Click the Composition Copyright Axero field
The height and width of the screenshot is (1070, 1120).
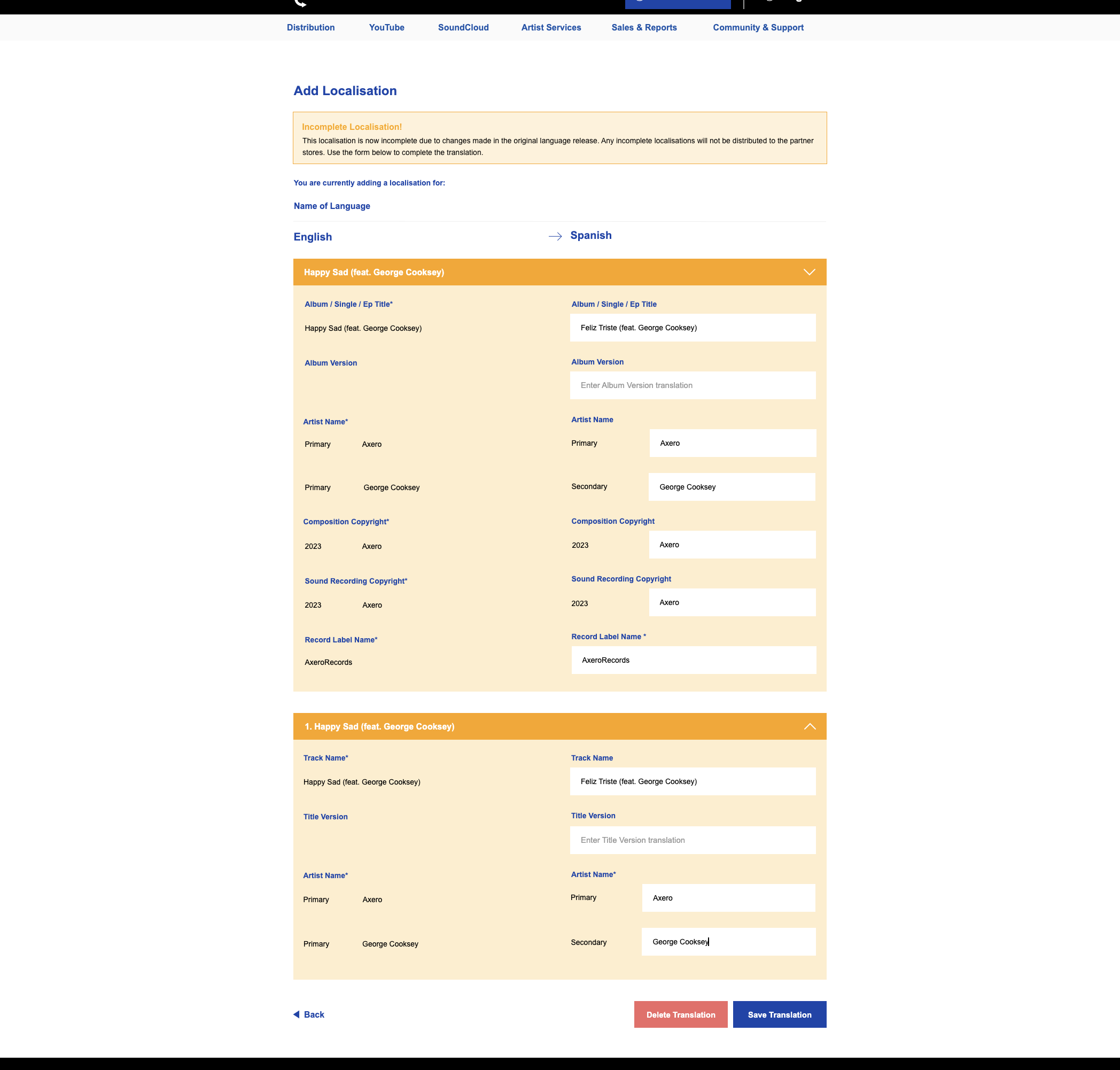coord(732,545)
